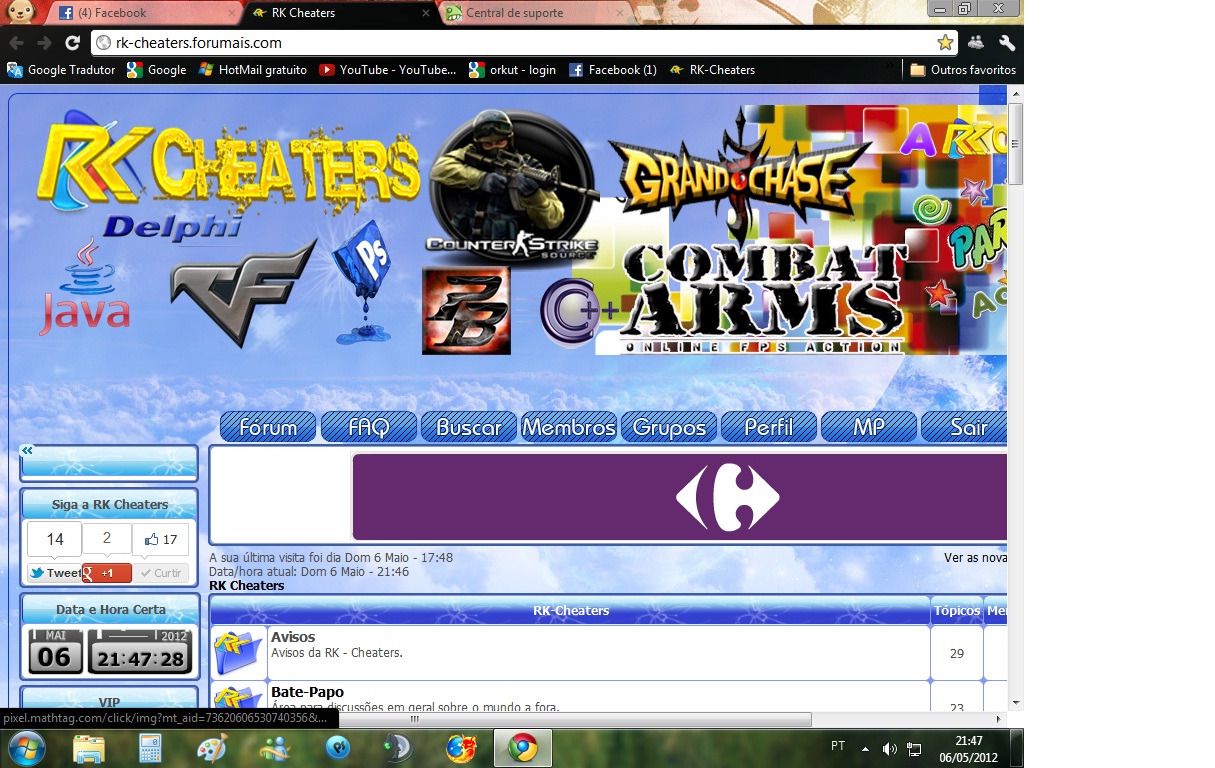The height and width of the screenshot is (768, 1215).
Task: Open the Buscar navigation button
Action: click(468, 427)
